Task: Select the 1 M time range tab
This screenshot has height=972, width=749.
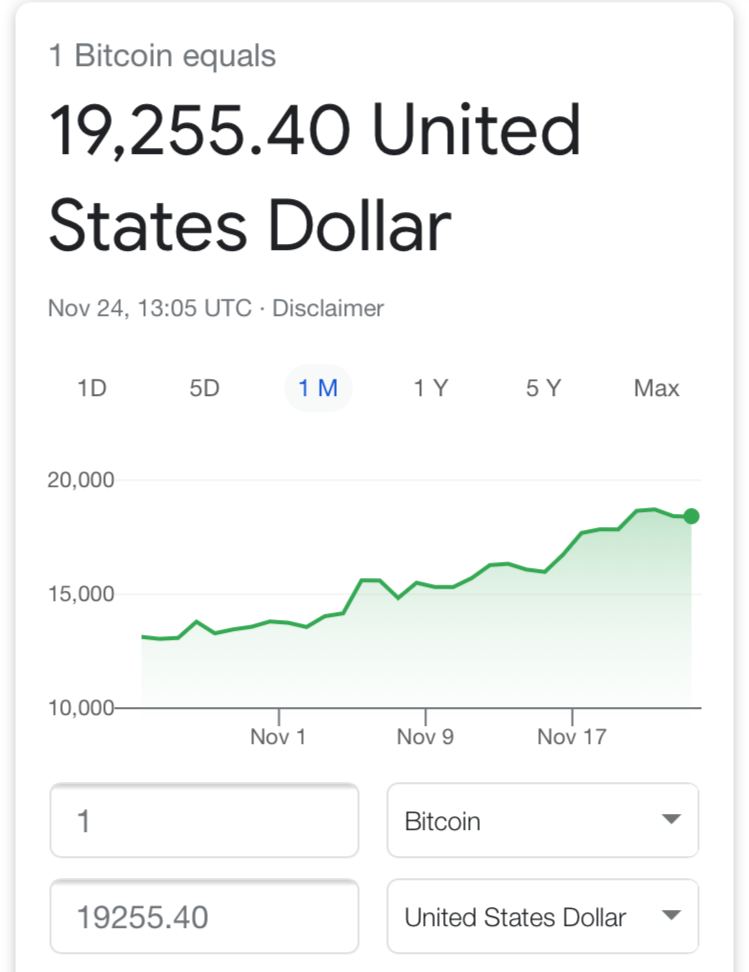Action: click(318, 388)
